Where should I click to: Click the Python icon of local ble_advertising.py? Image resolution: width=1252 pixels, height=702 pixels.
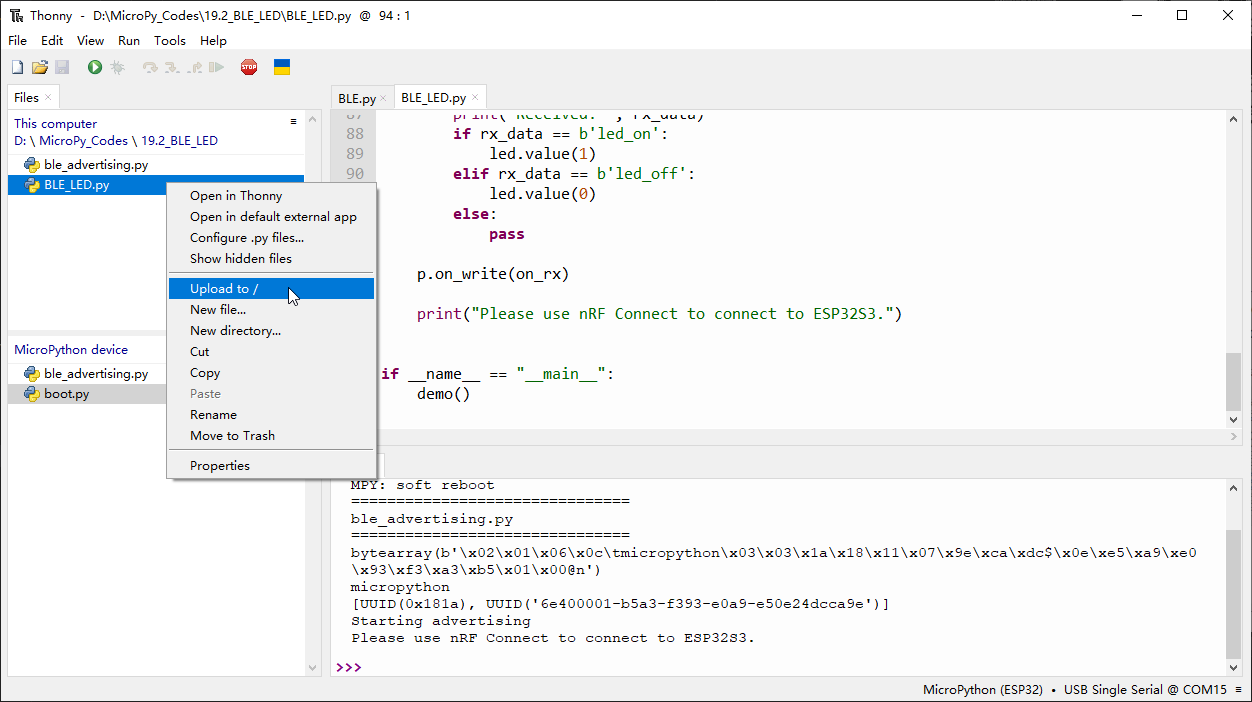[32, 165]
